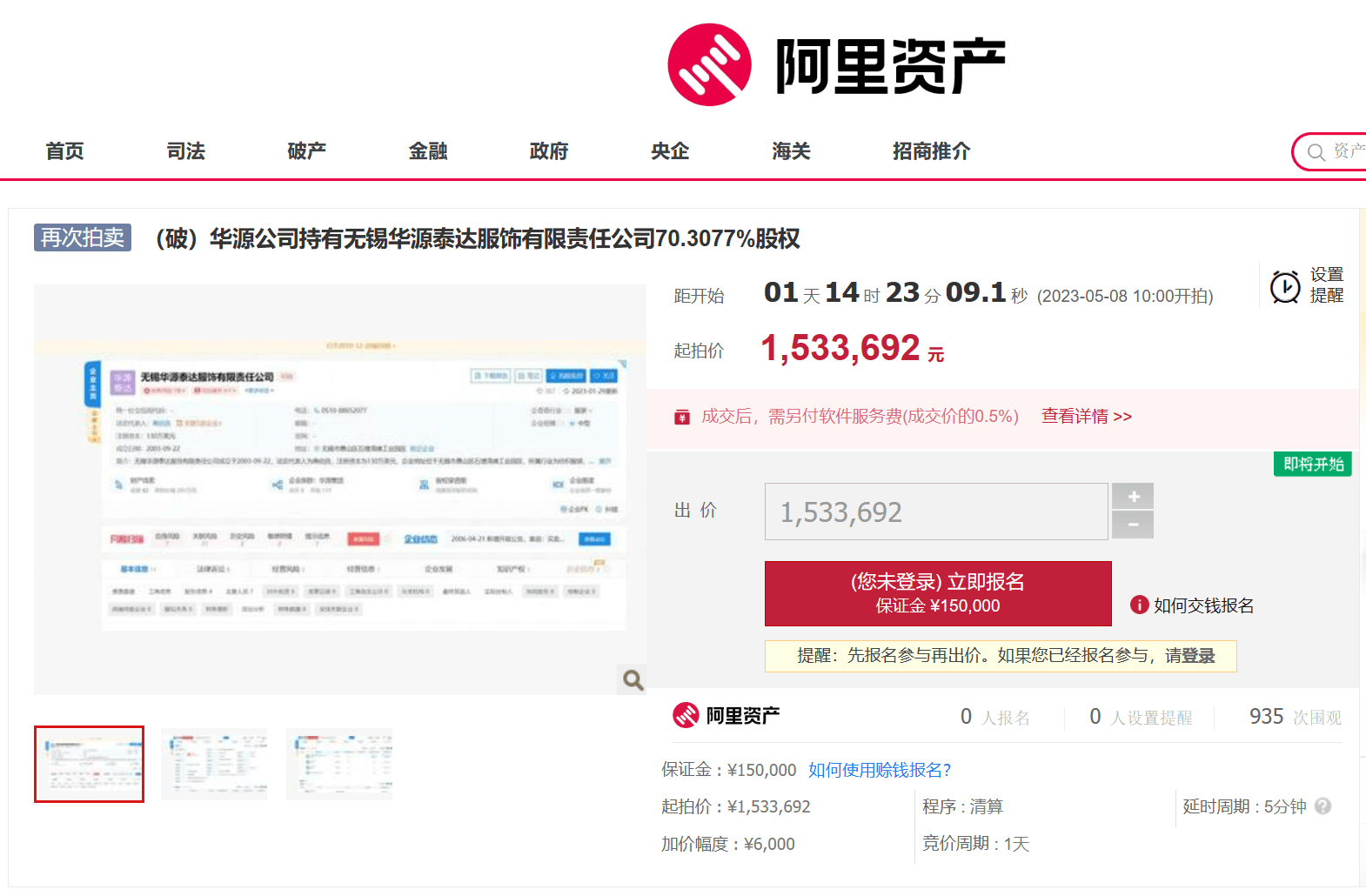
Task: Click the 0 人报名 counter
Action: pos(995,717)
